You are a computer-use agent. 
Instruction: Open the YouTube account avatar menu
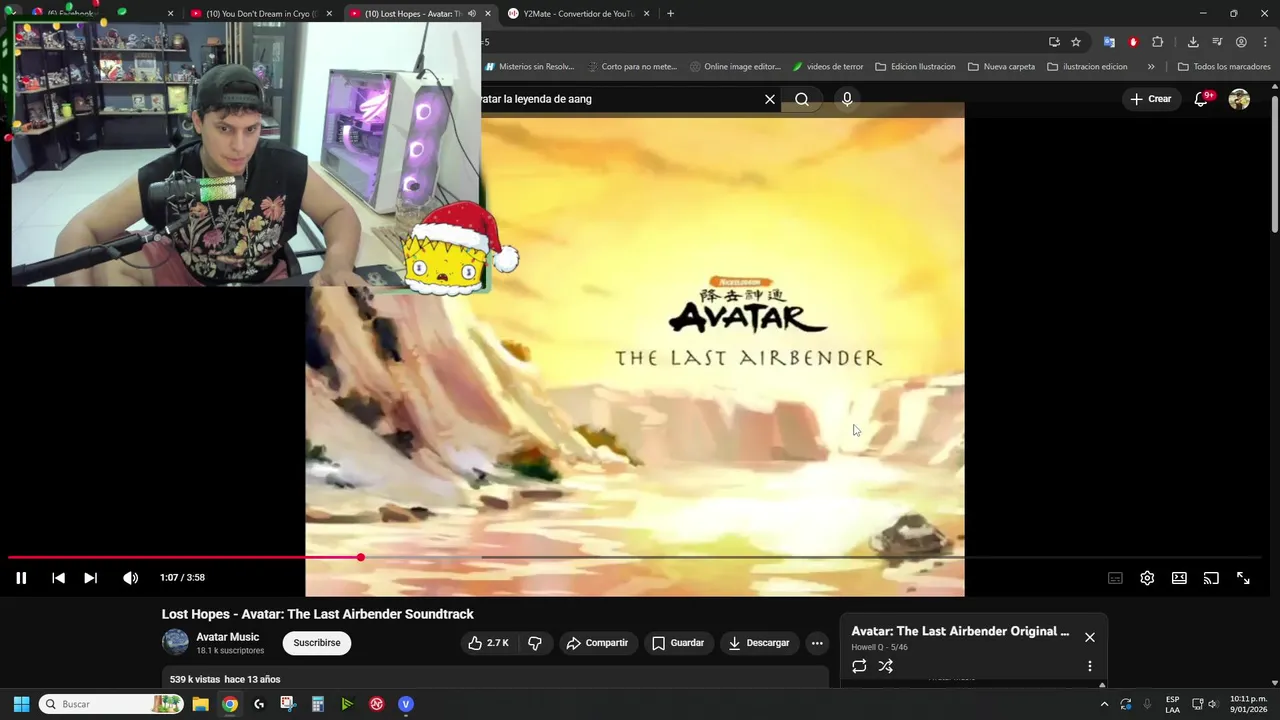coord(1239,99)
